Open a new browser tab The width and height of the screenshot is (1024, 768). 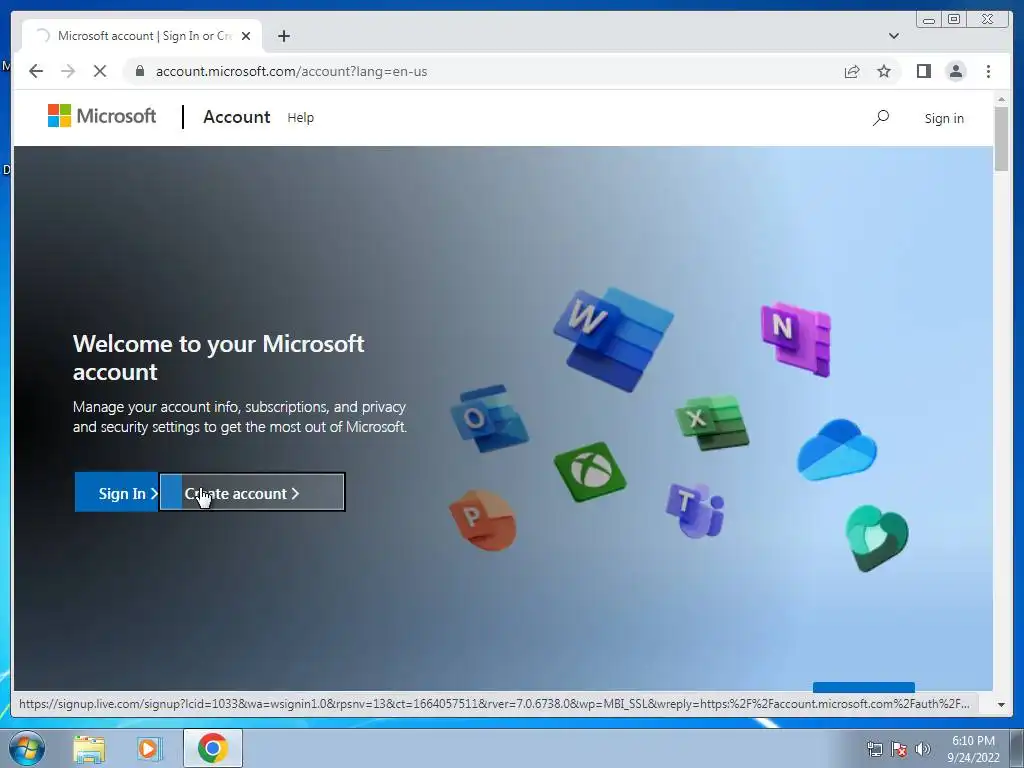[x=283, y=36]
